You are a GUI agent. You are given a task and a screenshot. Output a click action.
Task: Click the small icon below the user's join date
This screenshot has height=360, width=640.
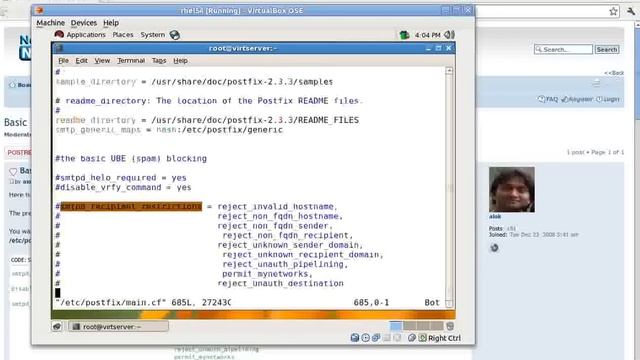[x=494, y=248]
